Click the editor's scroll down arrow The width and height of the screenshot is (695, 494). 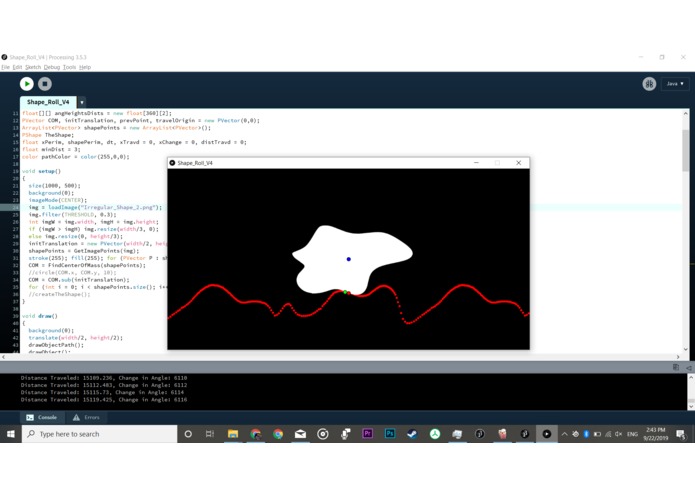(x=686, y=349)
